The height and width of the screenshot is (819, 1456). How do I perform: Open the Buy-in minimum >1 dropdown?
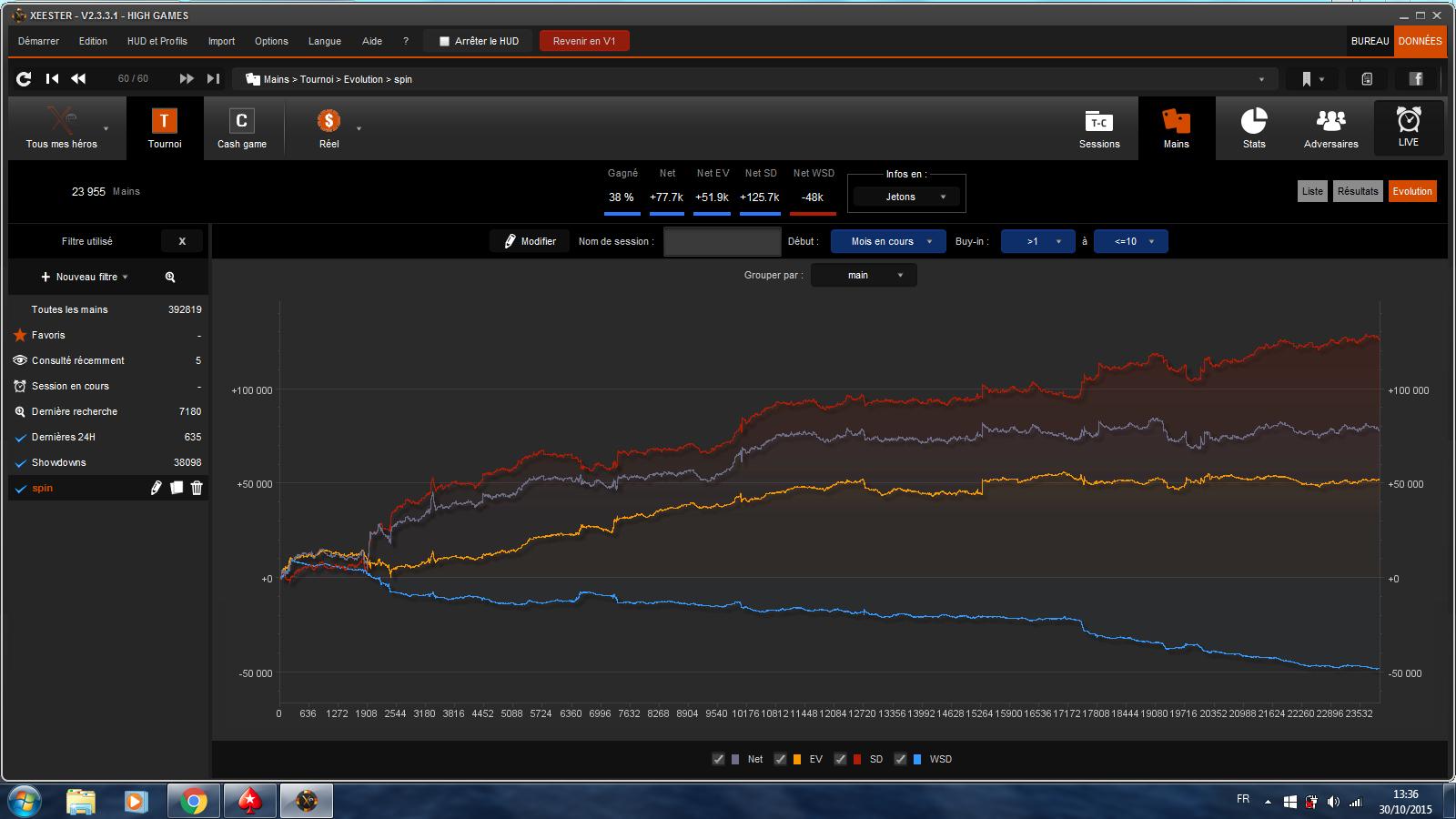coord(1038,241)
